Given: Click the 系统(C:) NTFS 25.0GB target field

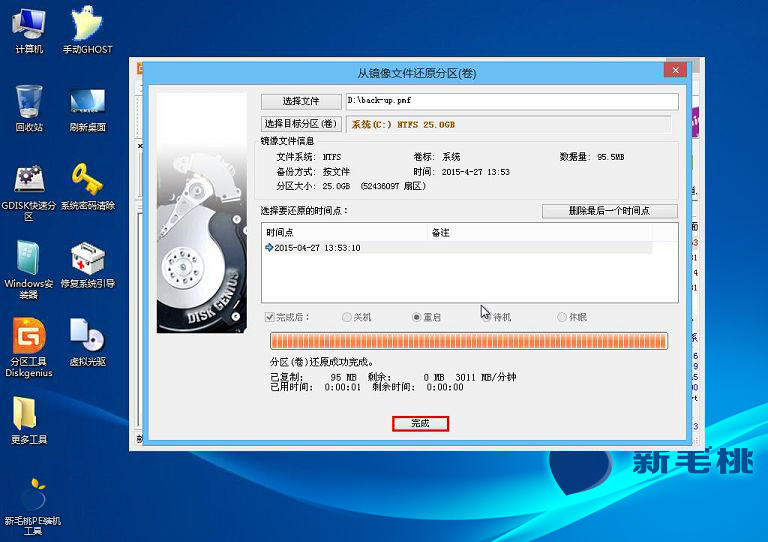Looking at the screenshot, I should click(x=508, y=124).
